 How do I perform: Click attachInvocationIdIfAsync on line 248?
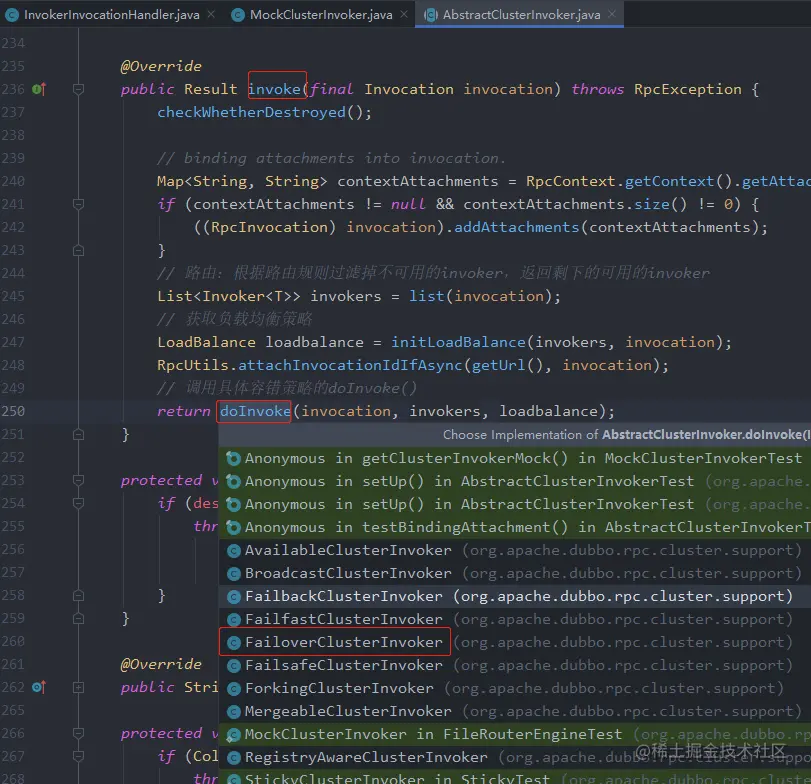tap(350, 366)
